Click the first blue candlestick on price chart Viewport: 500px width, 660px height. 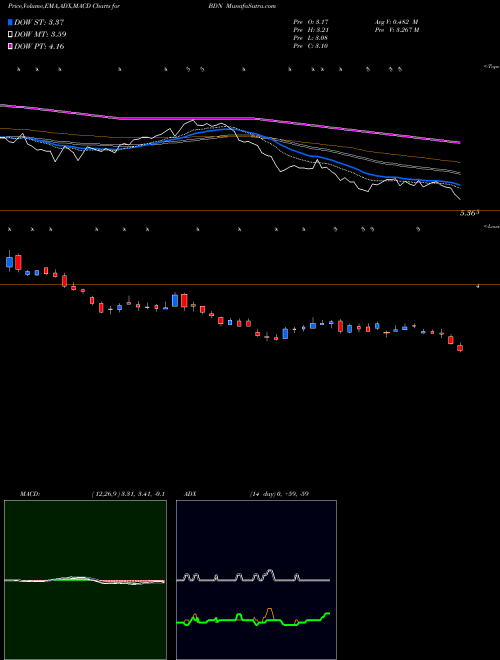(9, 261)
